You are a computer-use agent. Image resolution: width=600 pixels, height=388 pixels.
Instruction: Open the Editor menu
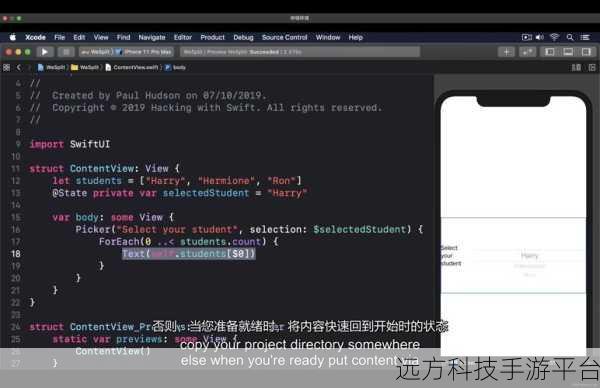[183, 37]
